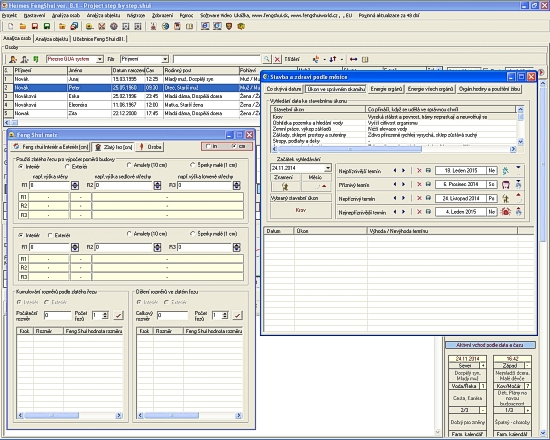Click the red checkmark next to Celkový rozměr
This screenshot has height=440, width=550.
237,315
